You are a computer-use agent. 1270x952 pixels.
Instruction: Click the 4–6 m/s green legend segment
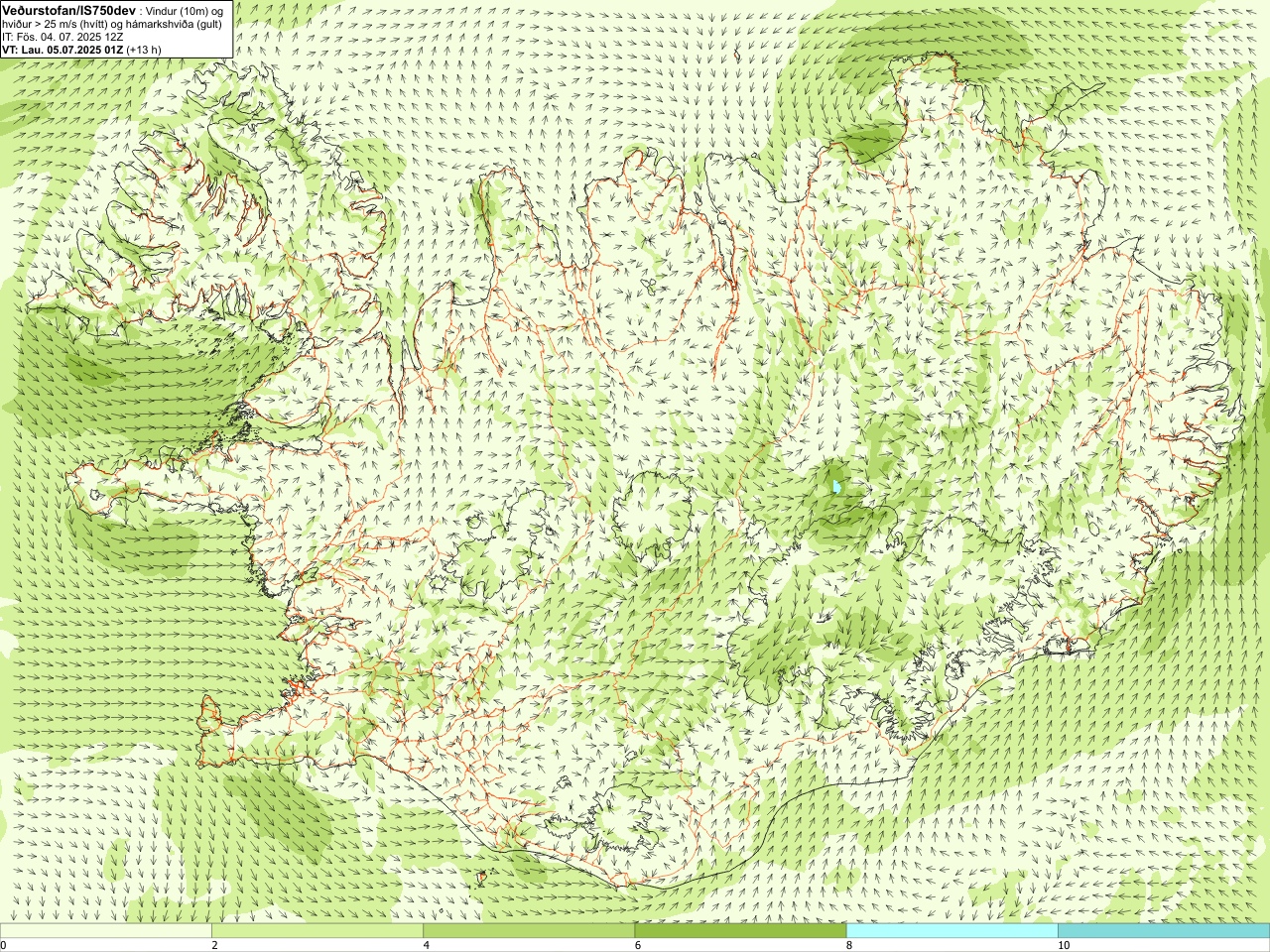(528, 931)
